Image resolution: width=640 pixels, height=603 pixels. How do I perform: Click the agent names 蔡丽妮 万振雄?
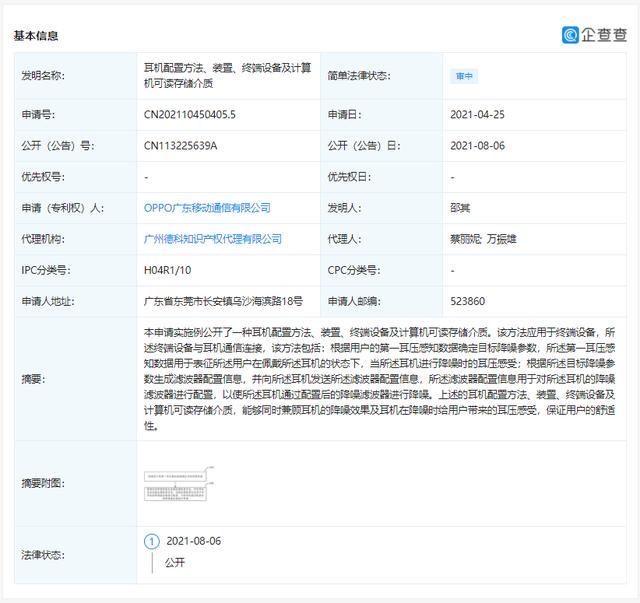[x=483, y=239]
